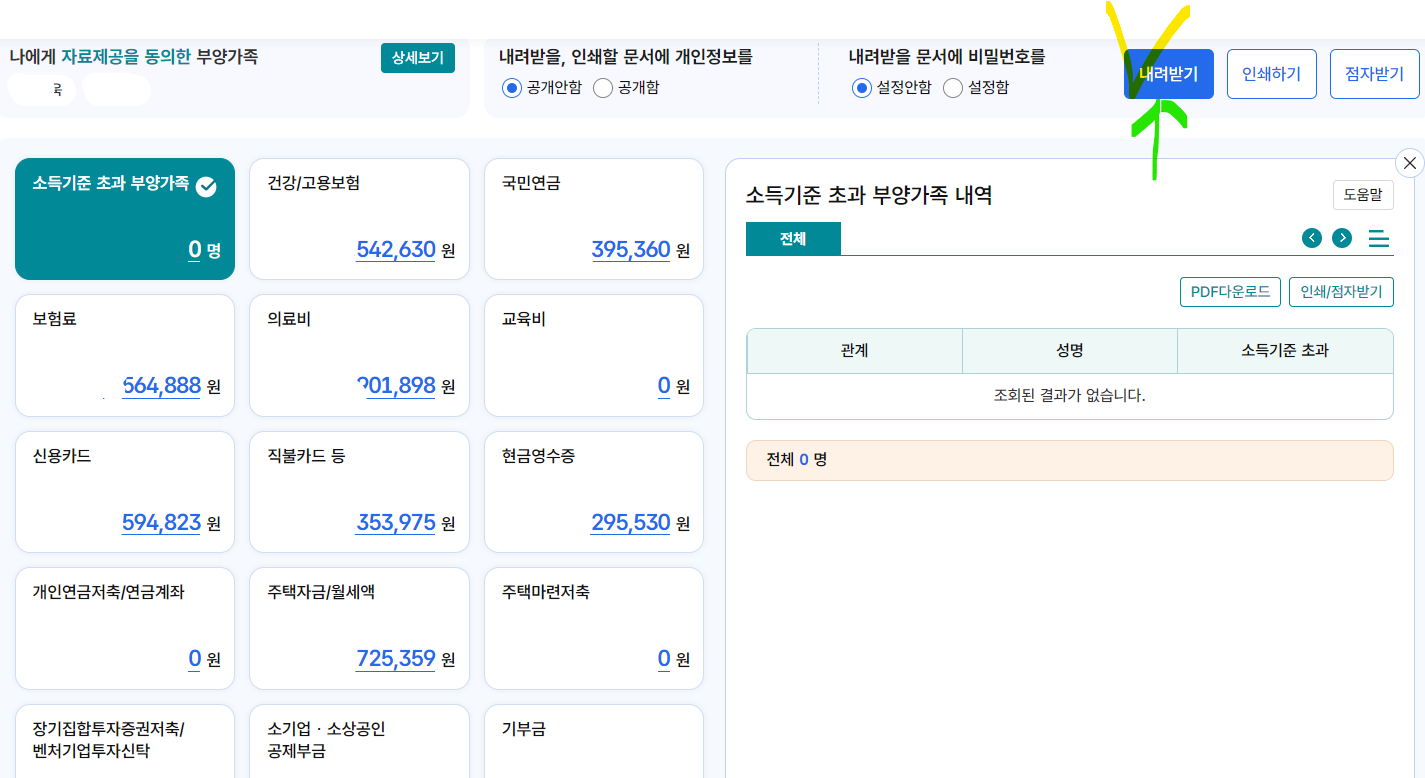This screenshot has height=778, width=1425.
Task: Click the 신용카드 card title
Action: pos(62,456)
